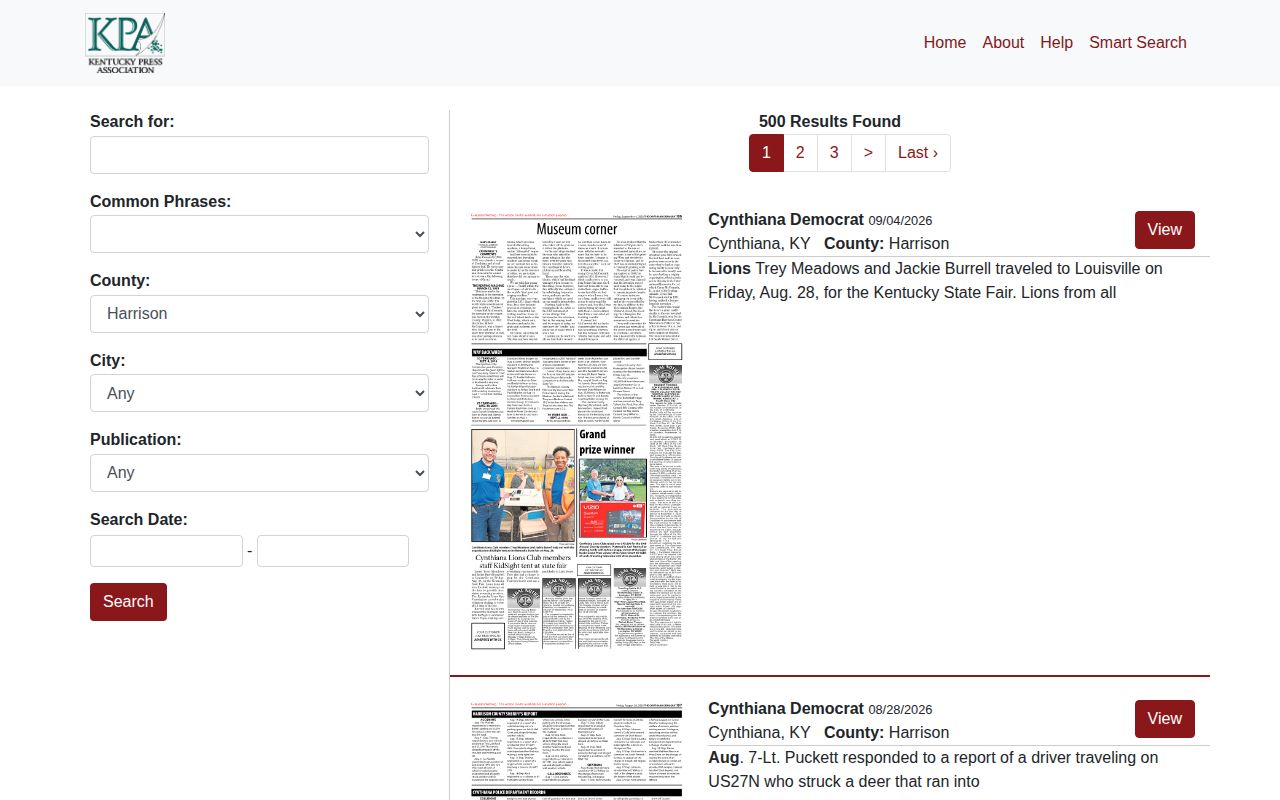Open the County dropdown showing Harrison
Viewport: 1280px width, 800px height.
[259, 314]
